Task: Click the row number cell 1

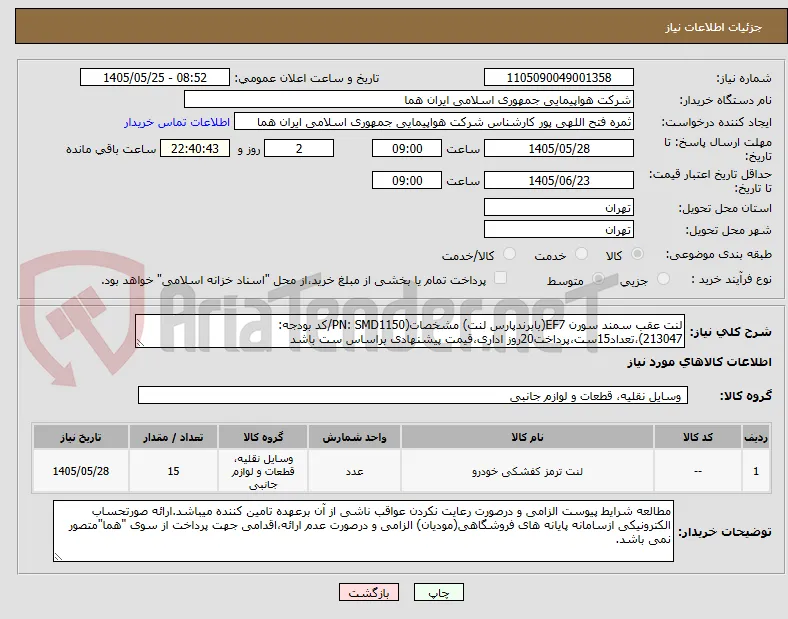Action: [x=756, y=471]
